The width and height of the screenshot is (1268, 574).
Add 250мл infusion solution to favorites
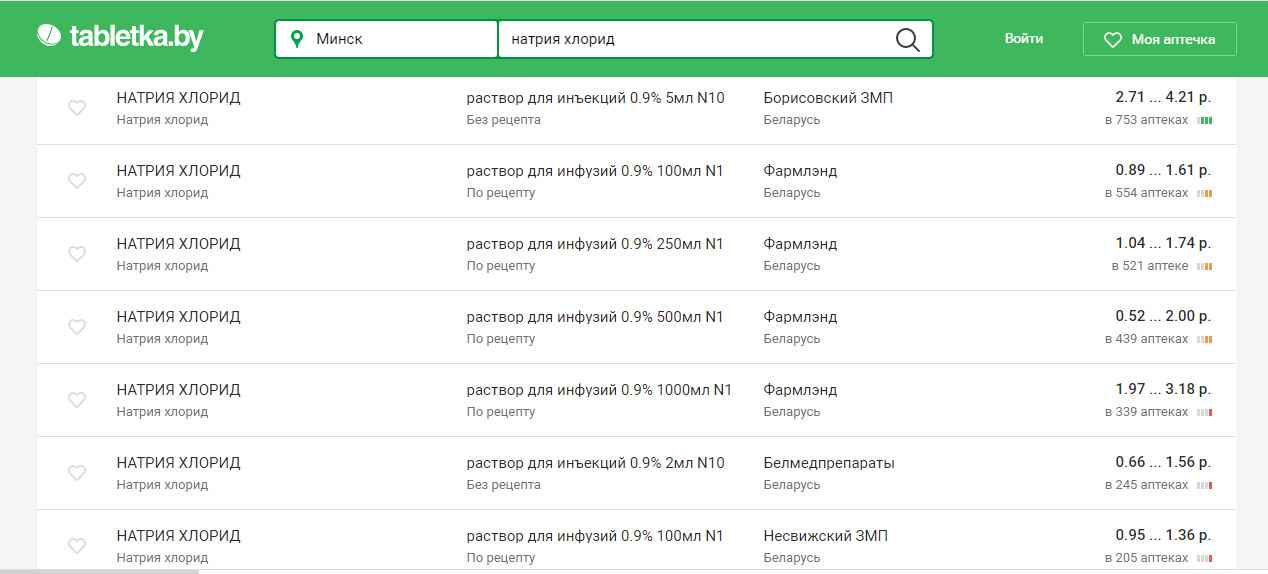pyautogui.click(x=77, y=254)
